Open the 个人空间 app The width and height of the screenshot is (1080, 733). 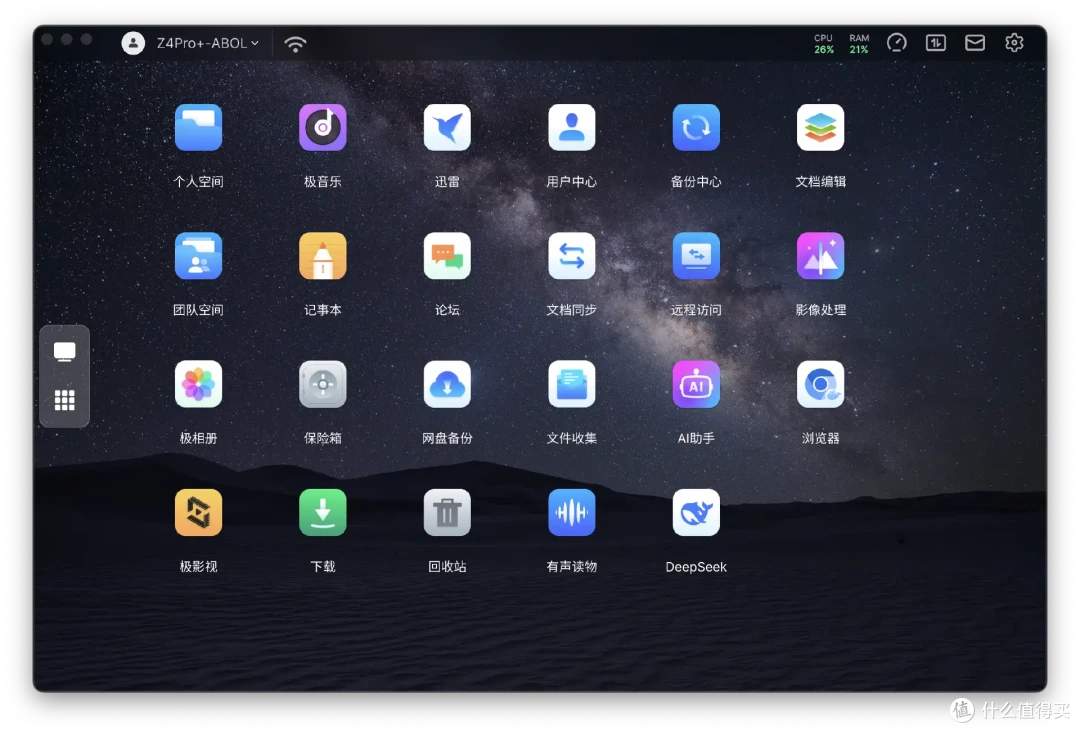point(198,127)
